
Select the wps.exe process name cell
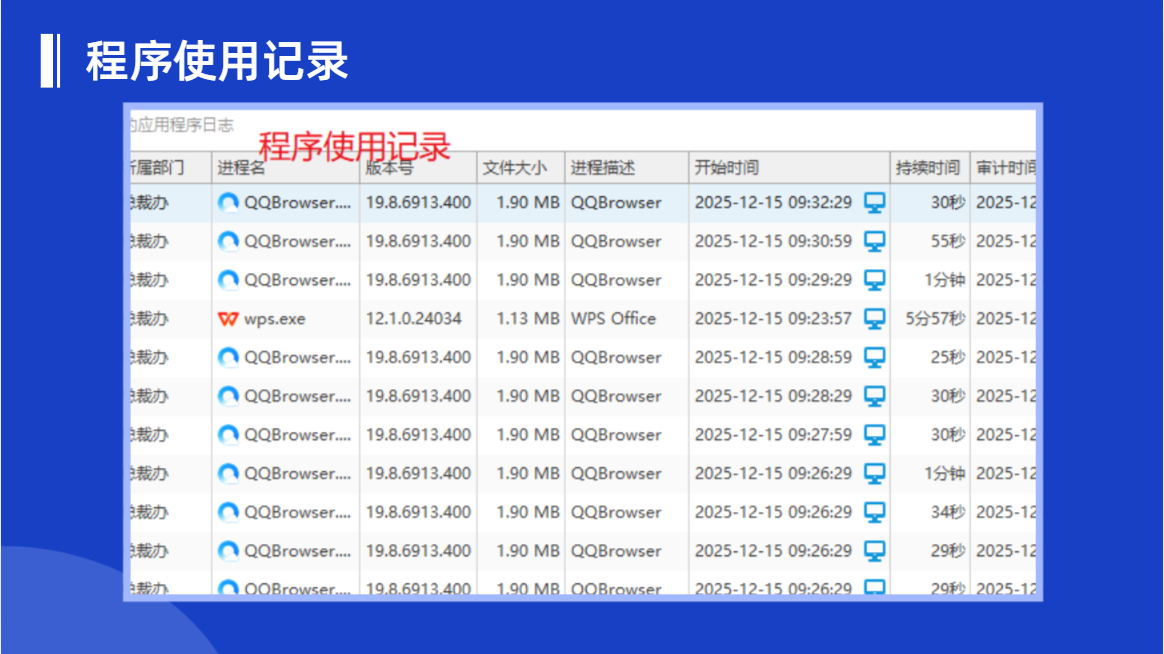coord(286,319)
